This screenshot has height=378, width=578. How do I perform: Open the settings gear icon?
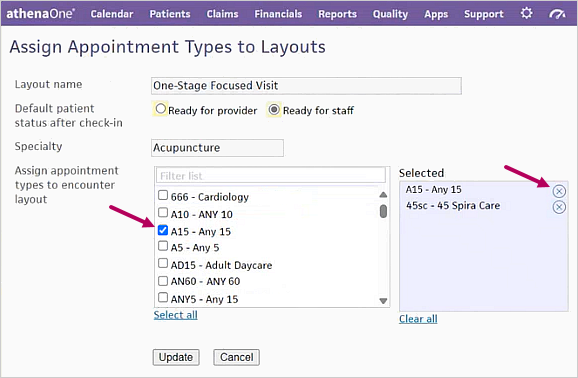[x=526, y=14]
